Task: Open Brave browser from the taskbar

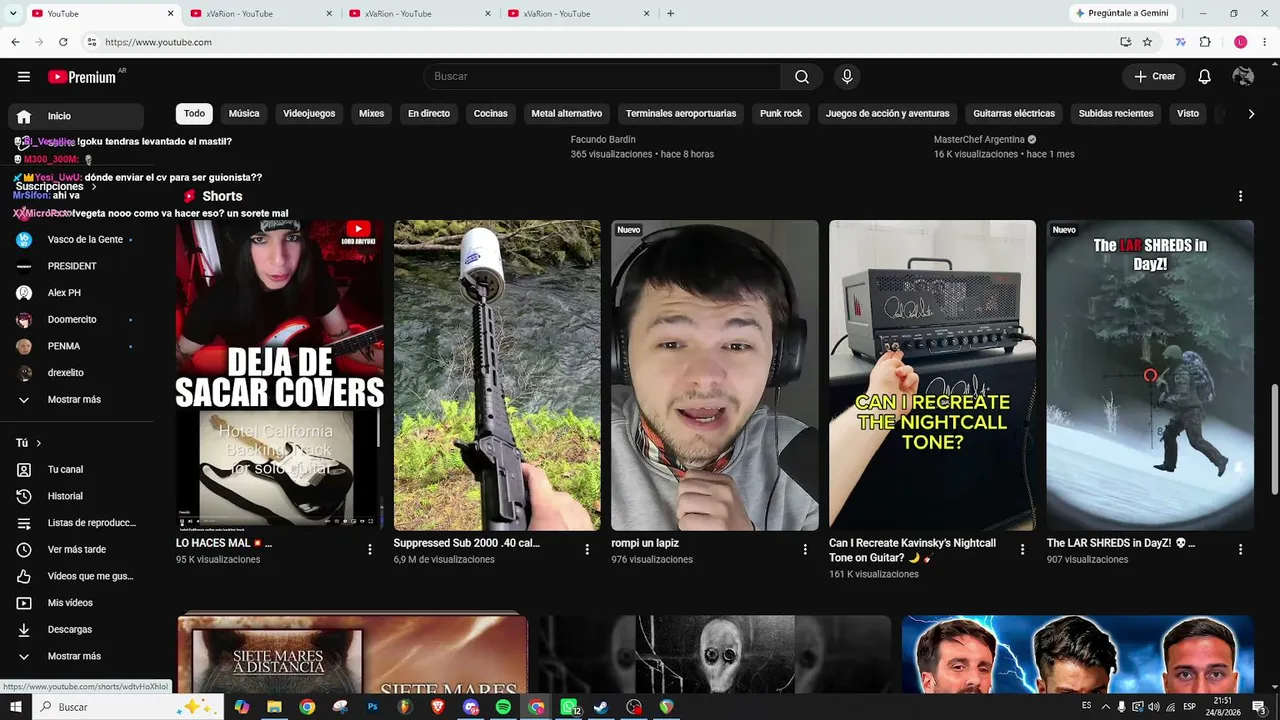Action: tap(438, 707)
